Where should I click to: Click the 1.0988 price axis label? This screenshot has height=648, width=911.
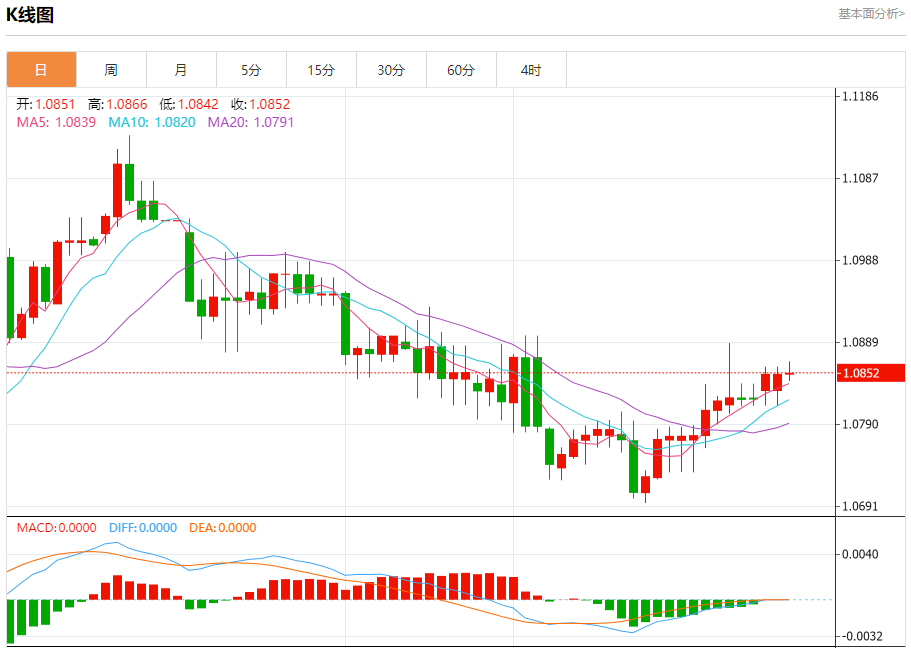pyautogui.click(x=860, y=260)
